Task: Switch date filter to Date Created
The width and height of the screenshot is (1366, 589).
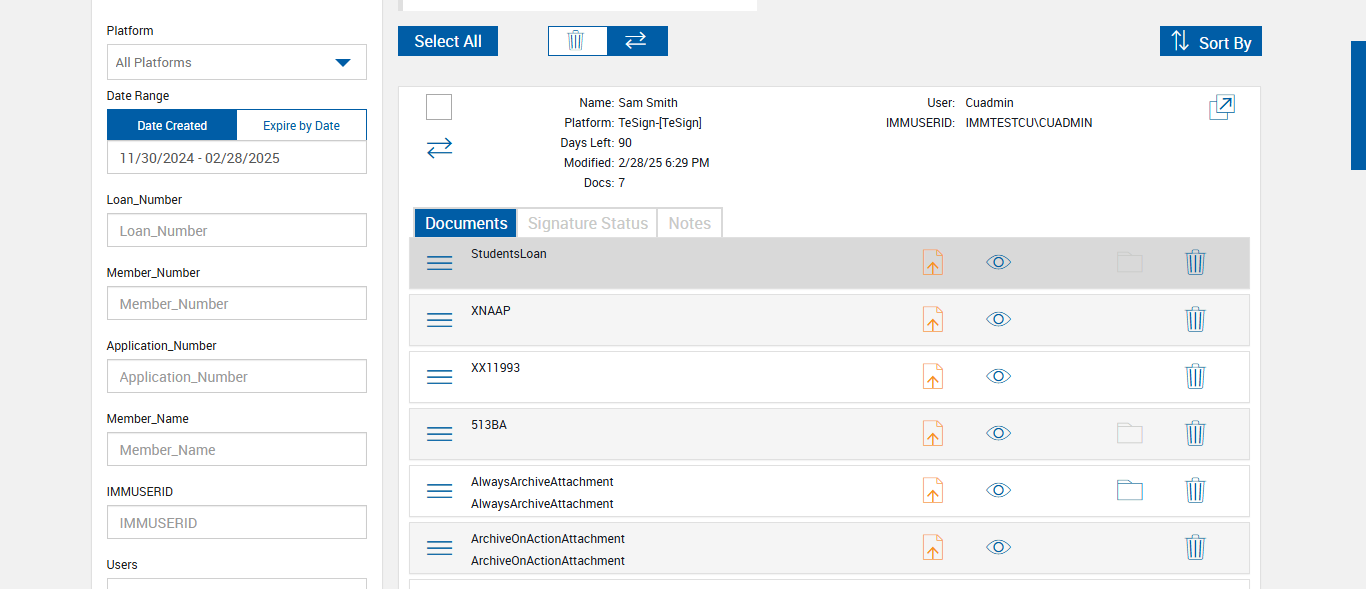Action: pos(172,125)
